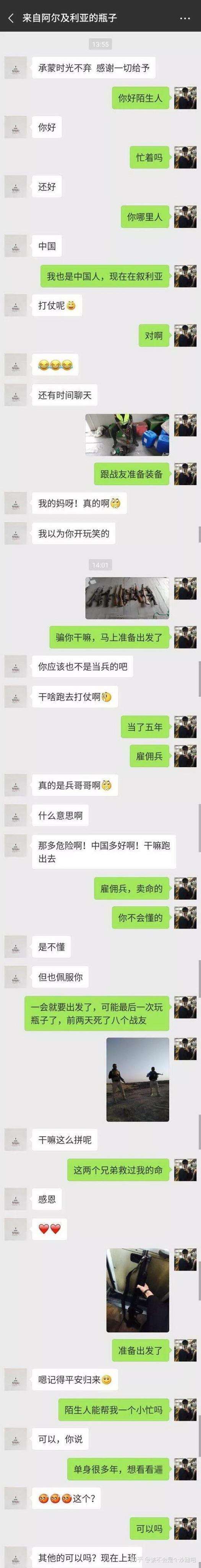
Task: Tap the stranger's avatar next to 打仗呢
Action: tap(16, 305)
